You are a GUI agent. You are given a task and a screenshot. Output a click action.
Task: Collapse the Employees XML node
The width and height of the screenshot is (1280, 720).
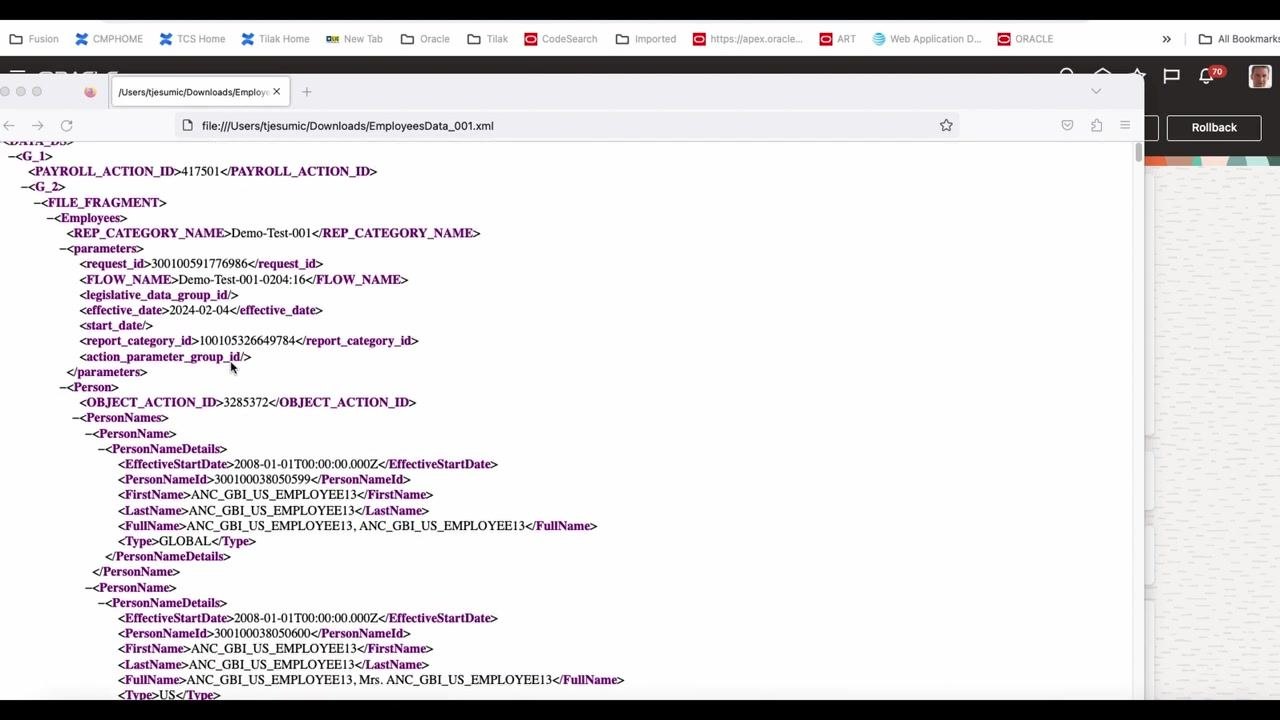(x=51, y=218)
